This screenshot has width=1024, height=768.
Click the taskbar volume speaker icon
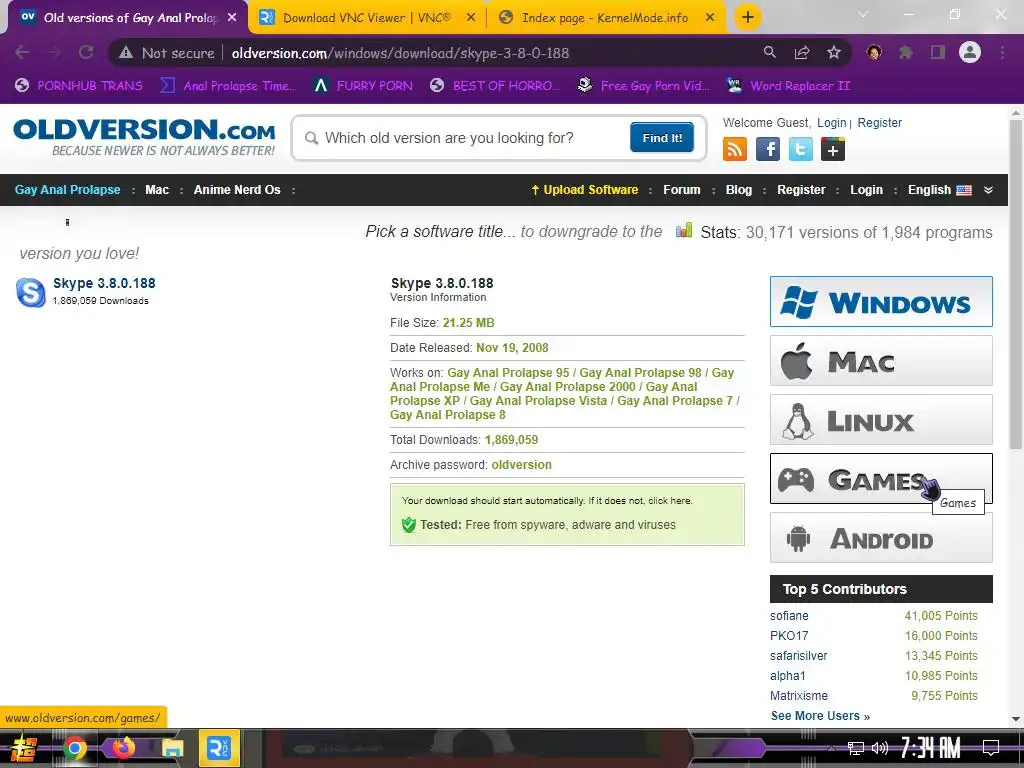pos(880,748)
